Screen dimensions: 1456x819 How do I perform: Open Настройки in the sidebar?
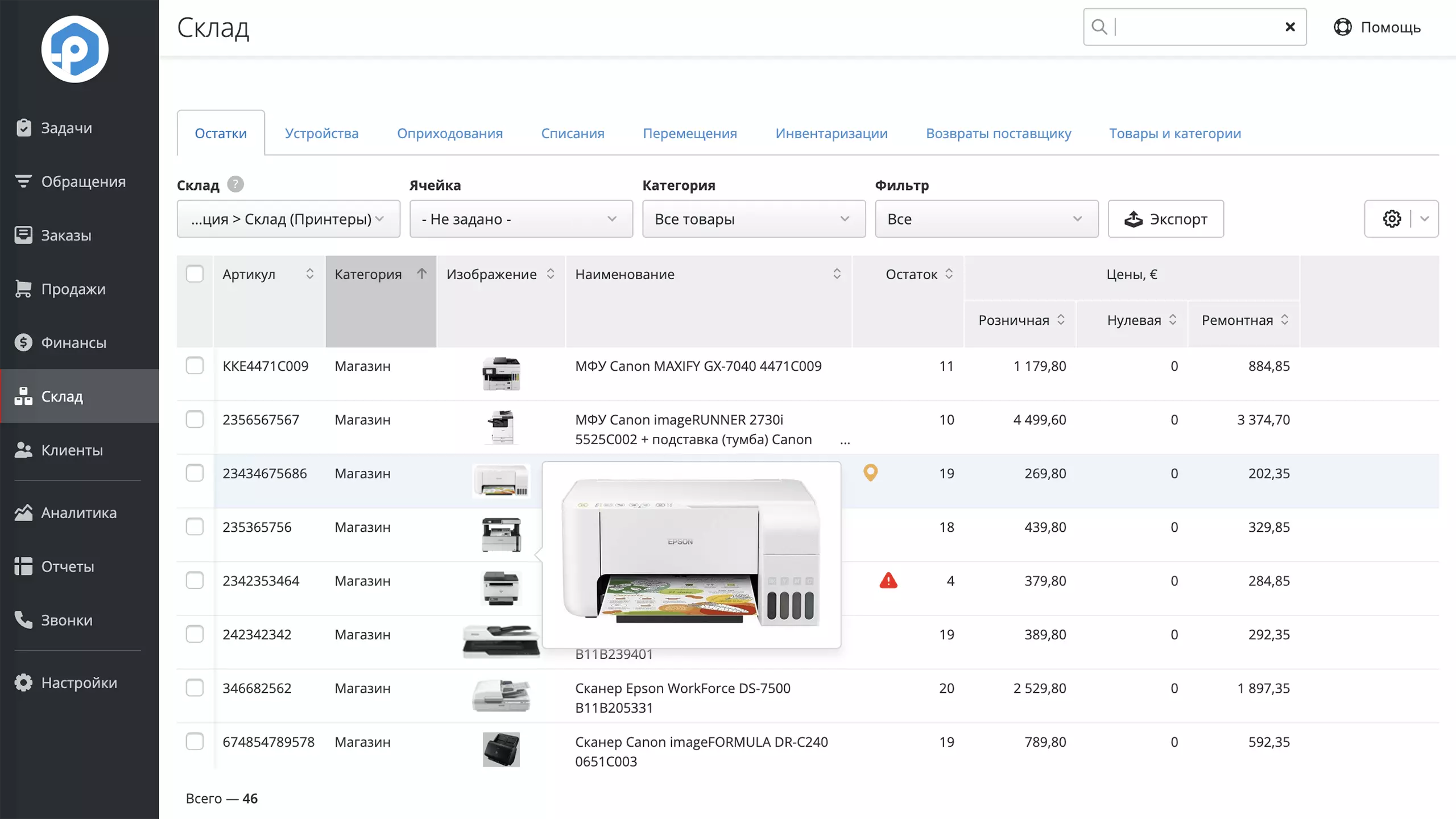point(79,682)
